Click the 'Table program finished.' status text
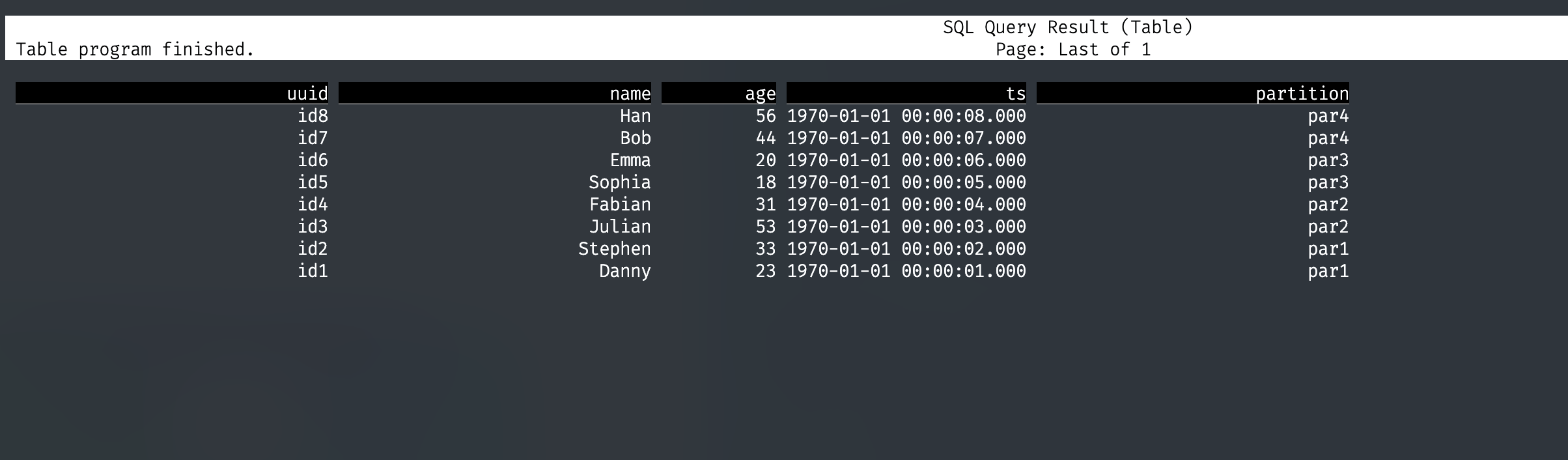The width and height of the screenshot is (1568, 460). point(135,50)
